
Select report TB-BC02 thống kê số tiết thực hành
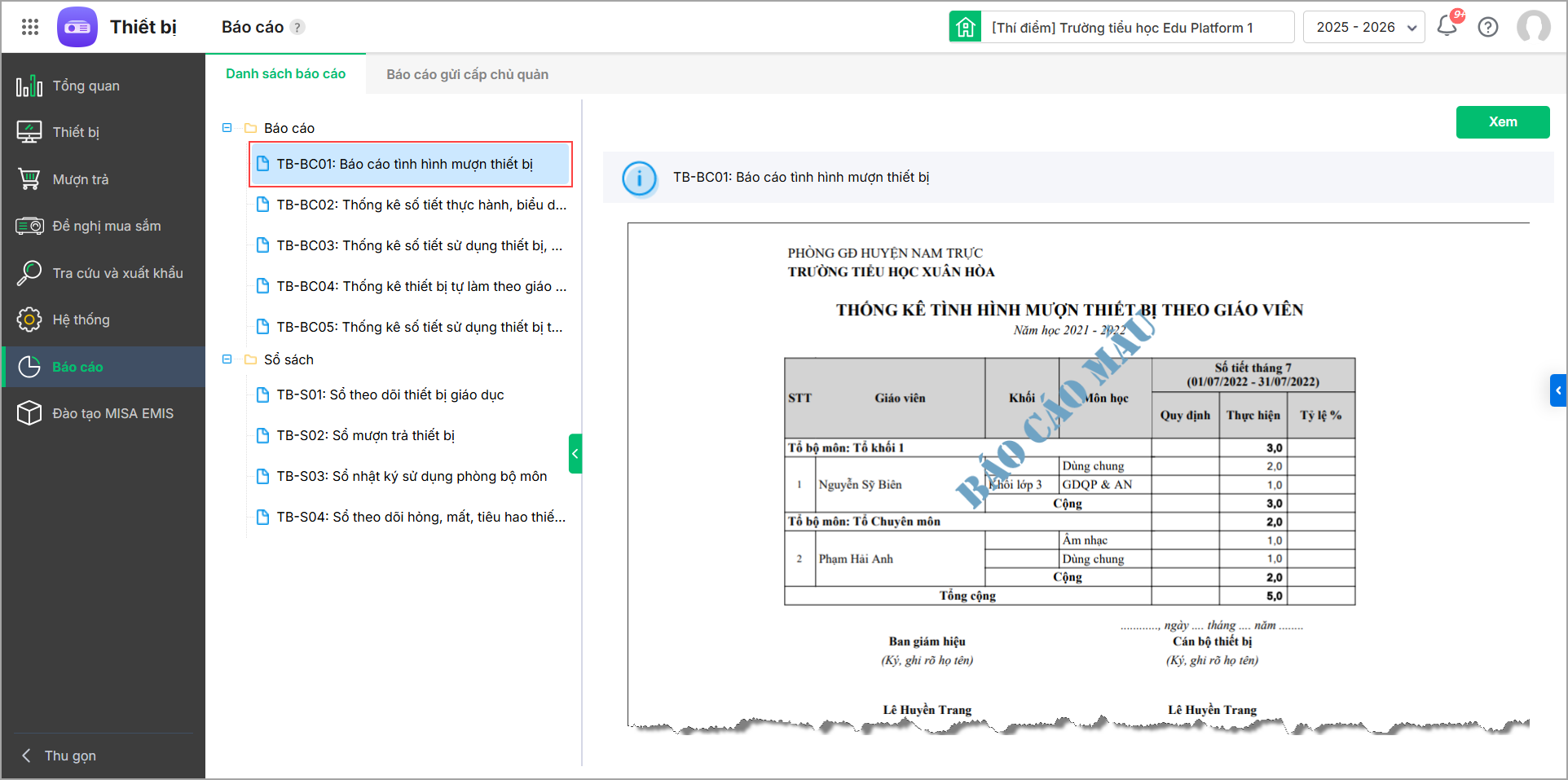point(411,205)
